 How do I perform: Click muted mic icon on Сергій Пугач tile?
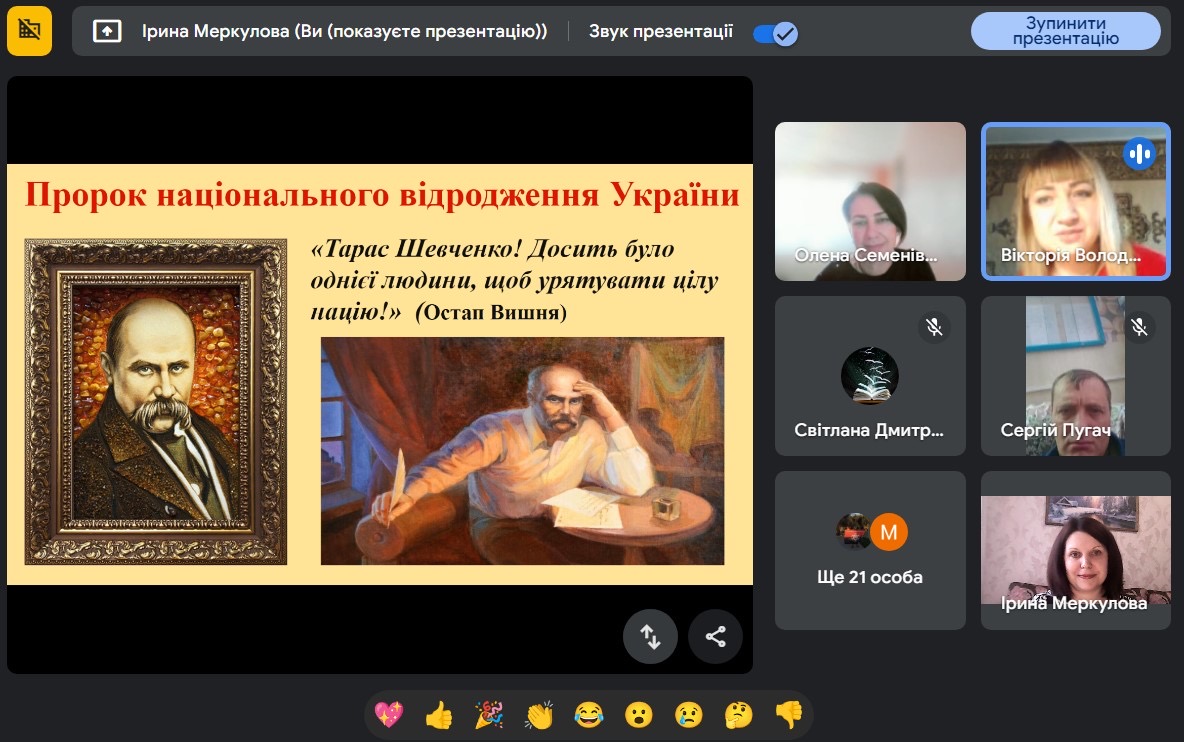point(1139,327)
